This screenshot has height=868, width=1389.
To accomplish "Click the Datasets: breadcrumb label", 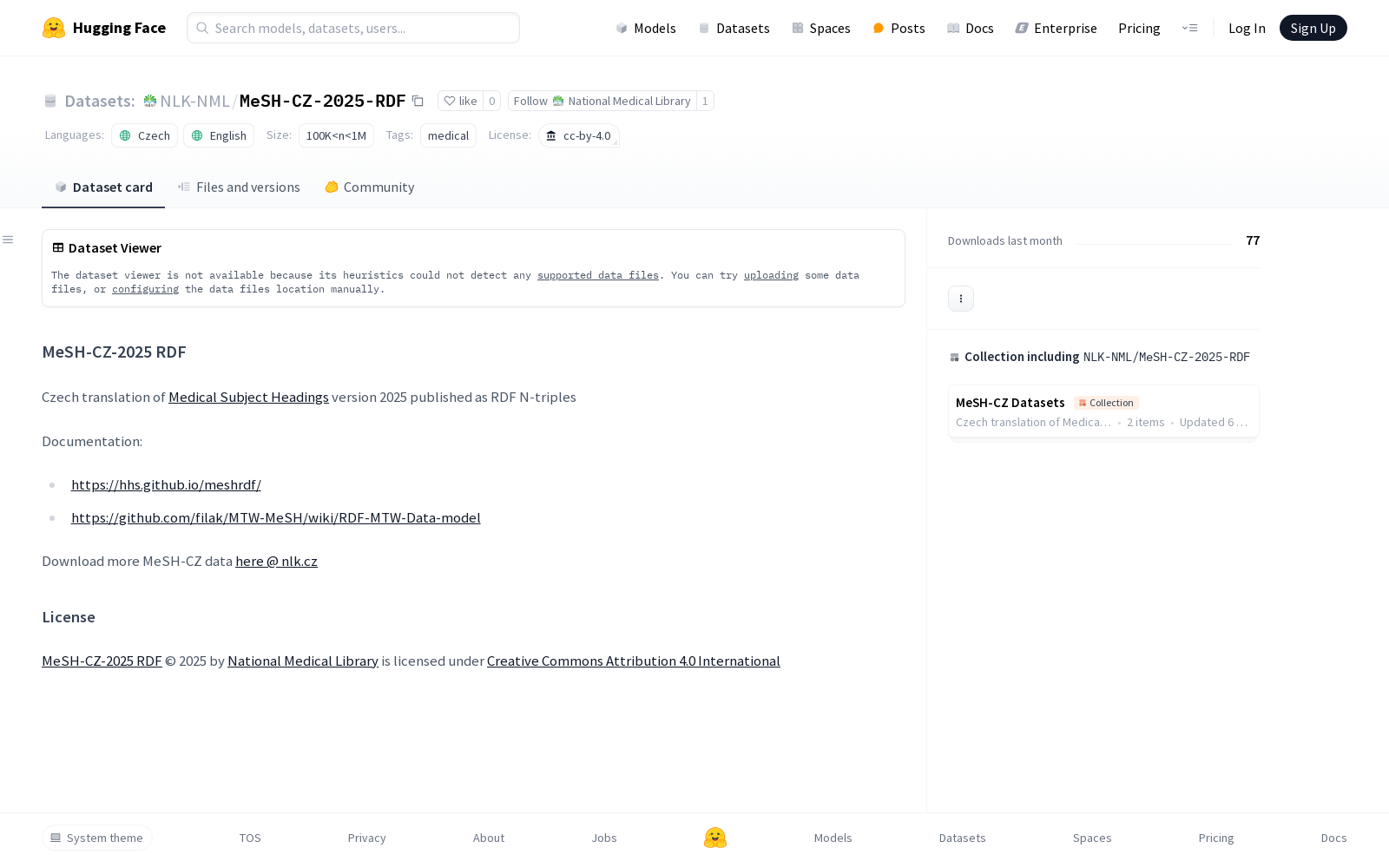I will [x=100, y=101].
